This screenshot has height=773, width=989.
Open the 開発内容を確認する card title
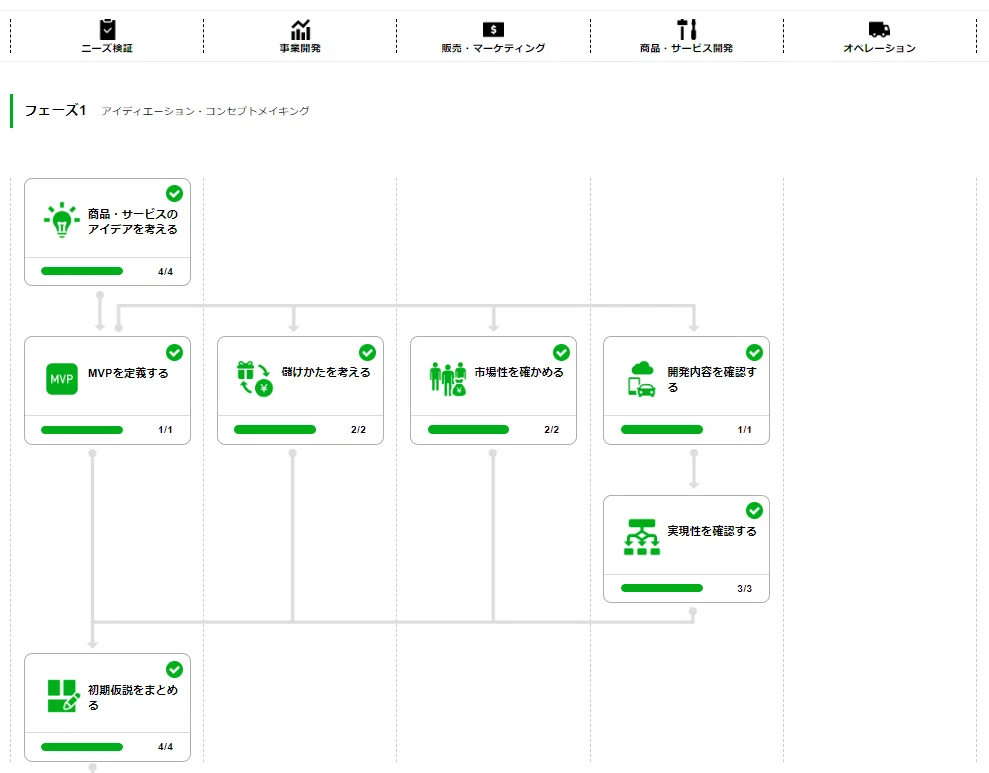[711, 380]
